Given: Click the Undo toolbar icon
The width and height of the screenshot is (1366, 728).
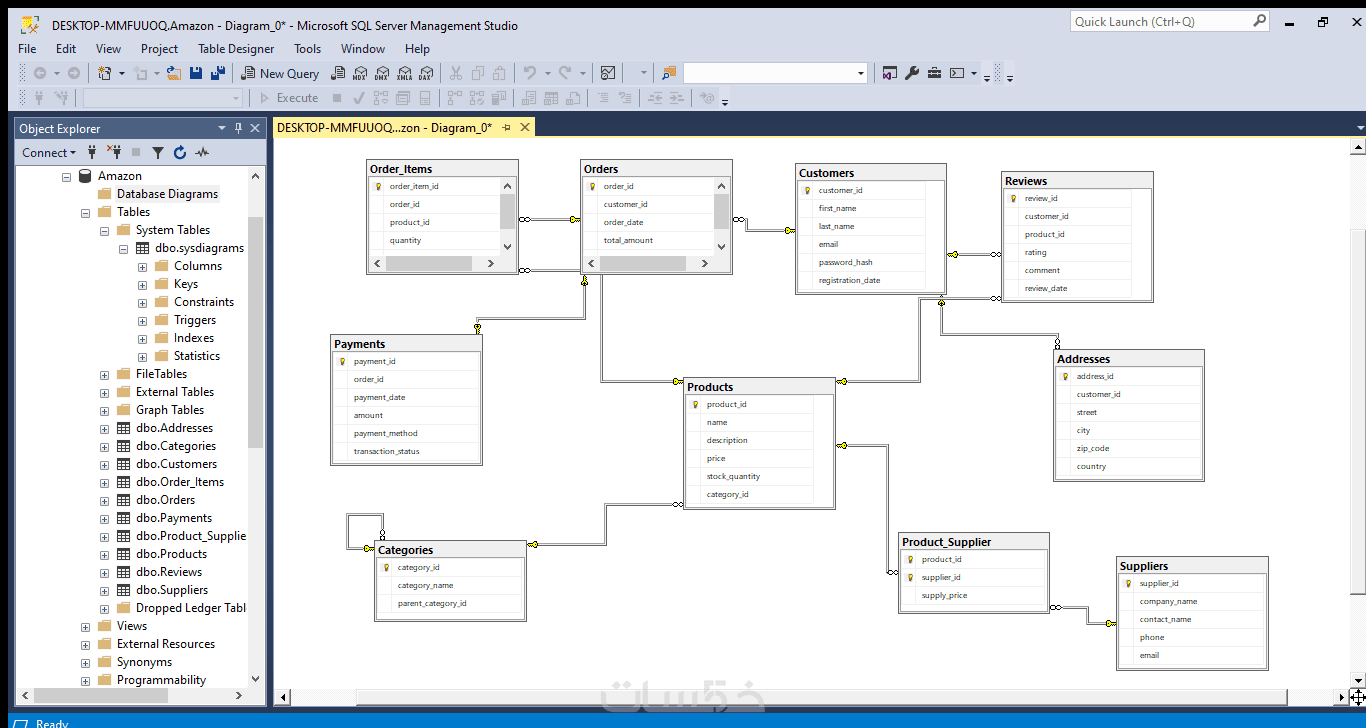Looking at the screenshot, I should [530, 73].
